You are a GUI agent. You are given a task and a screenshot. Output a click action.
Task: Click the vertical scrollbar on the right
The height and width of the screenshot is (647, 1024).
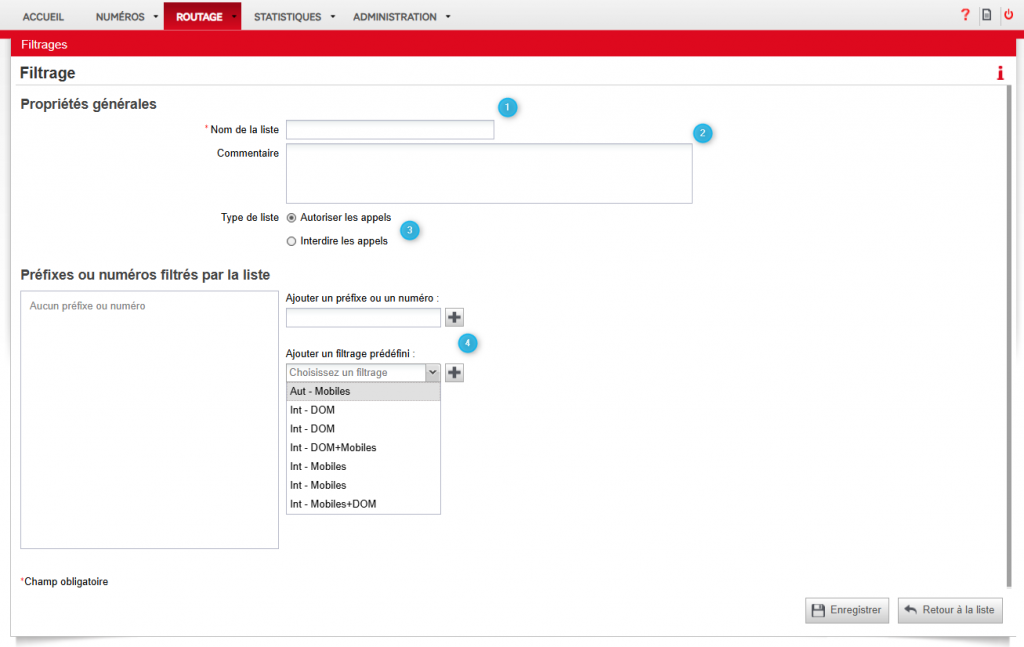tap(1007, 330)
